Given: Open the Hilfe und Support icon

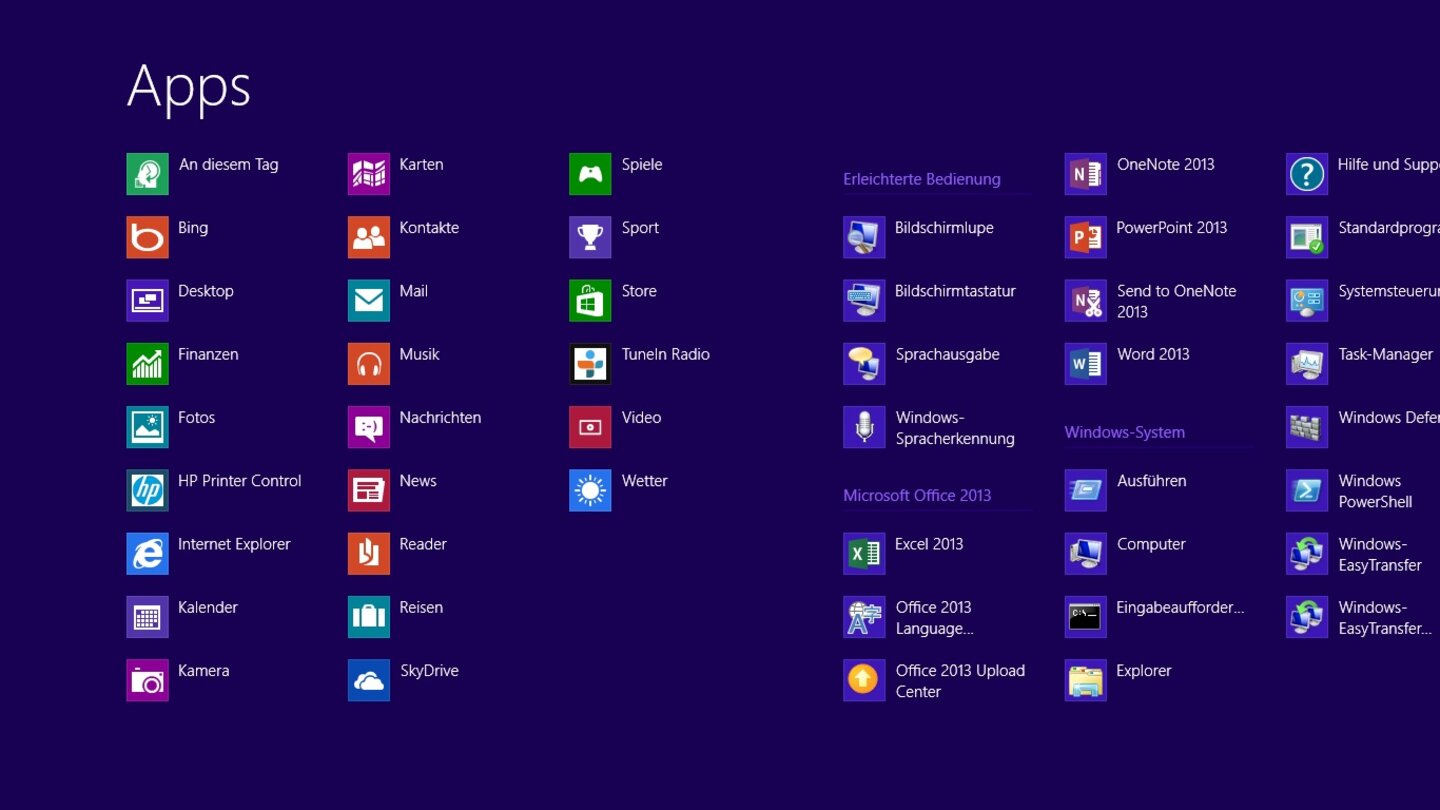Looking at the screenshot, I should coord(1307,174).
